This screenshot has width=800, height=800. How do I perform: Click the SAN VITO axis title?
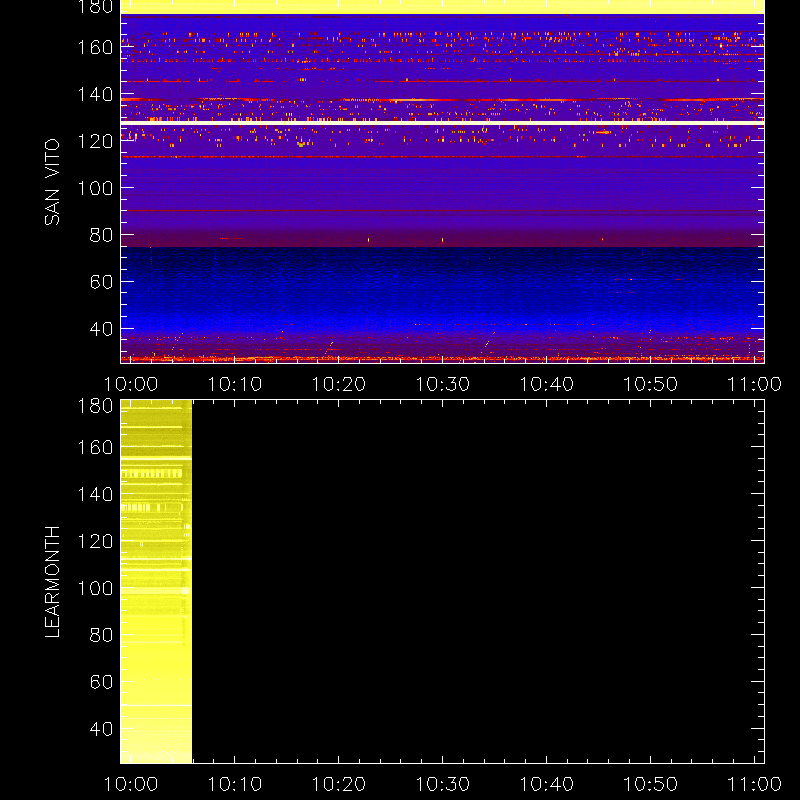click(x=52, y=182)
